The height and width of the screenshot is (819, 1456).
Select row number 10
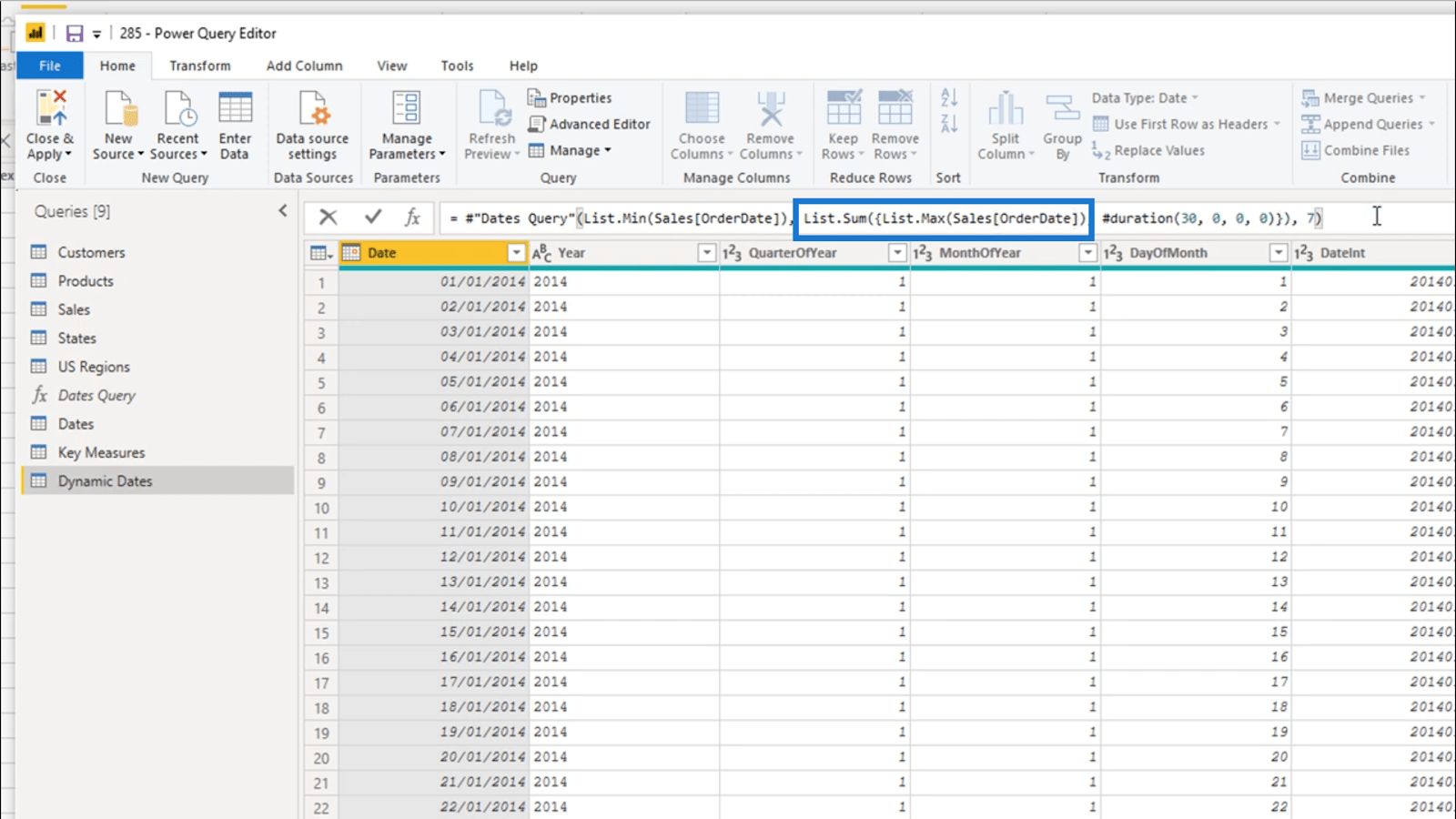[321, 507]
